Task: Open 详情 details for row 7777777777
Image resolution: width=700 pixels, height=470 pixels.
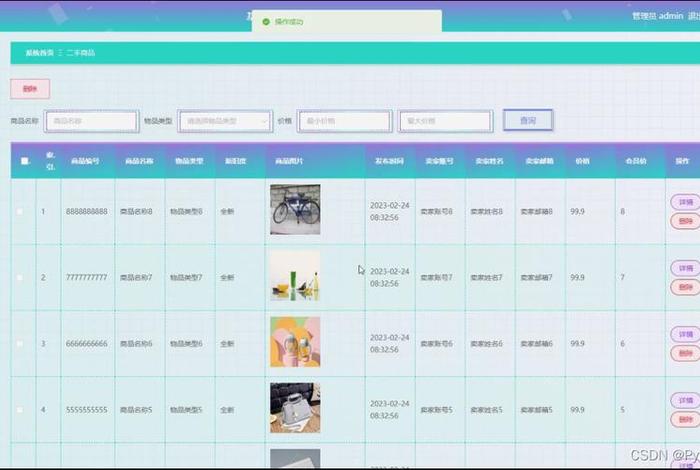Action: click(x=686, y=268)
